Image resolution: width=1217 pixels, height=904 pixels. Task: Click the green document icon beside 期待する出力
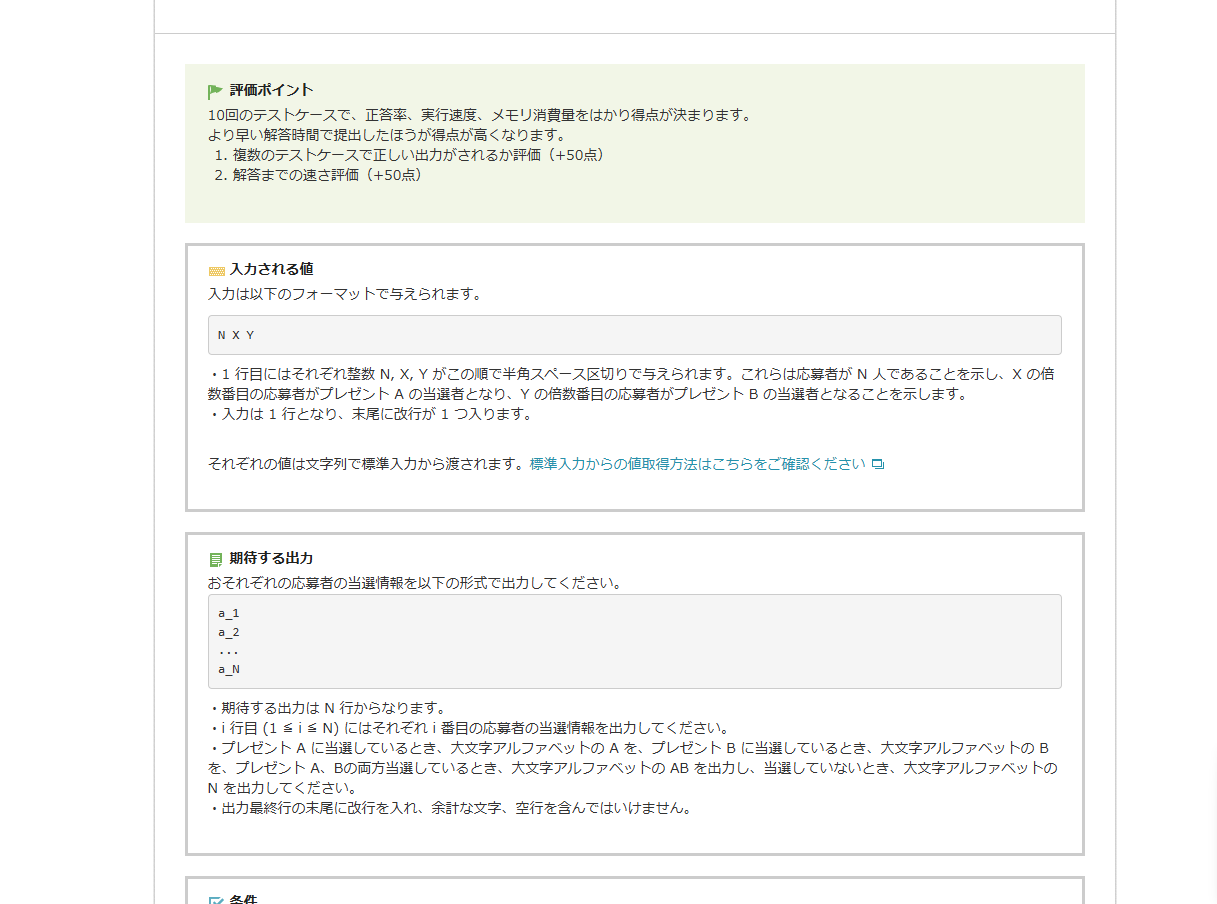click(x=216, y=559)
